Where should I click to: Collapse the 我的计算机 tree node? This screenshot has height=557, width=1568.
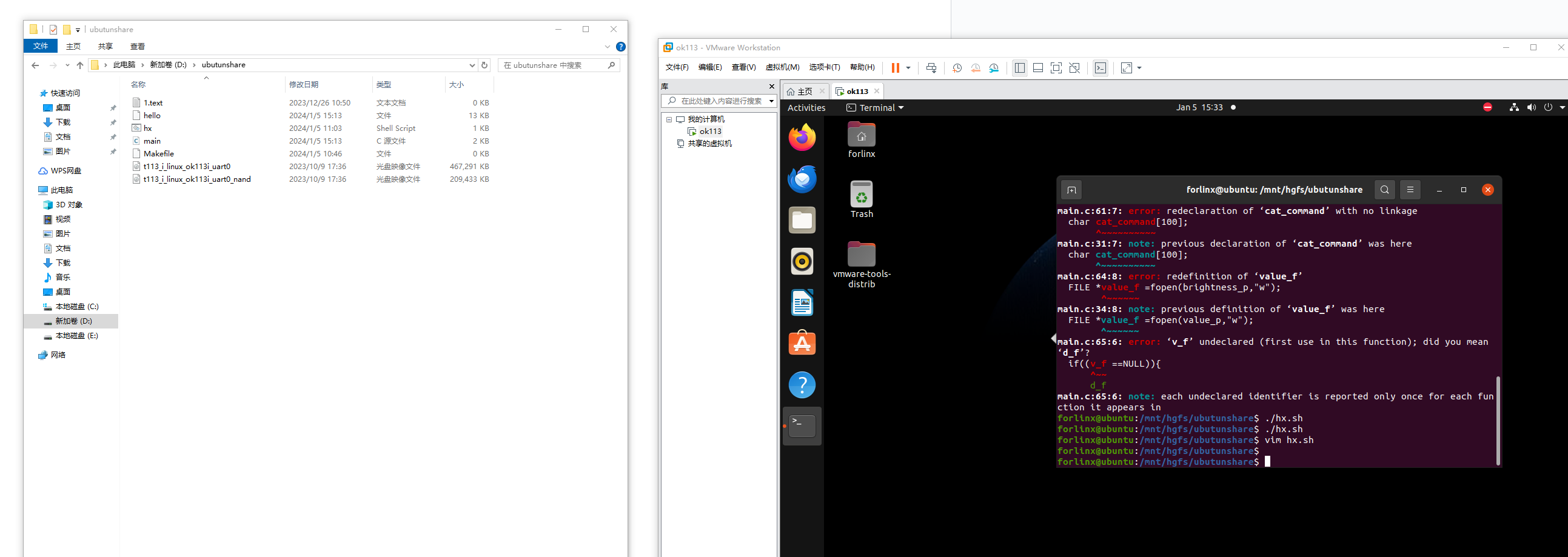pyautogui.click(x=669, y=119)
